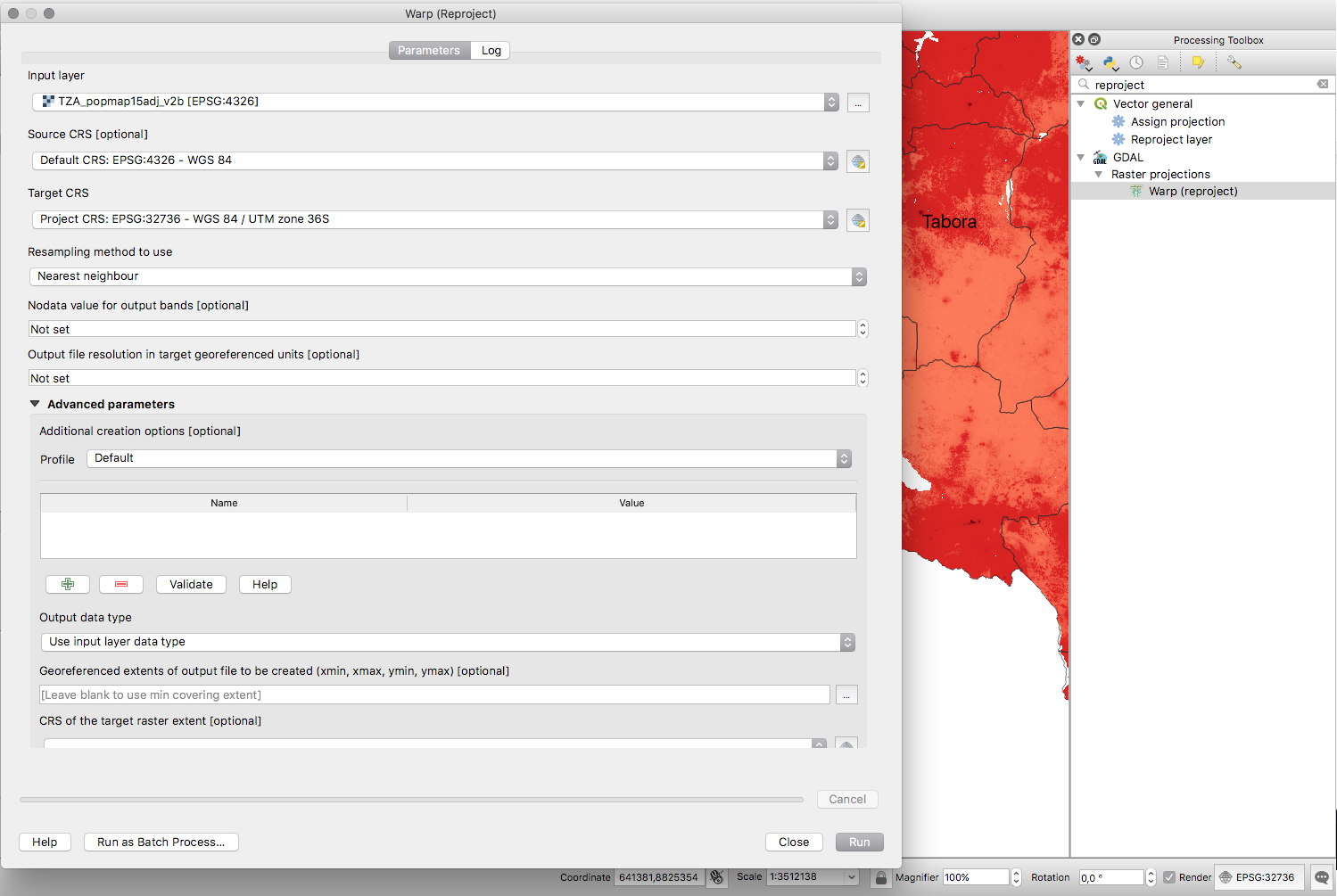Viewport: 1337px width, 896px height.
Task: Open the processing History clock icon
Action: [x=1136, y=62]
